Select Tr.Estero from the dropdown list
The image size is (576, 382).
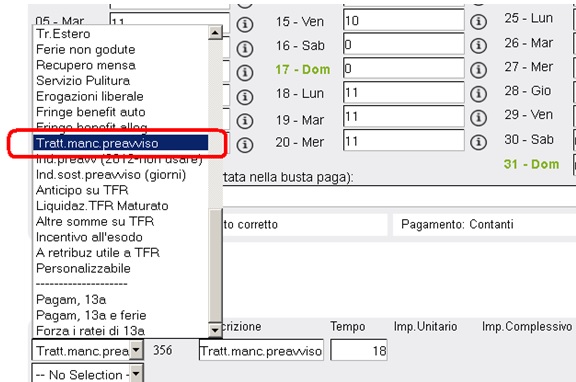(x=121, y=34)
